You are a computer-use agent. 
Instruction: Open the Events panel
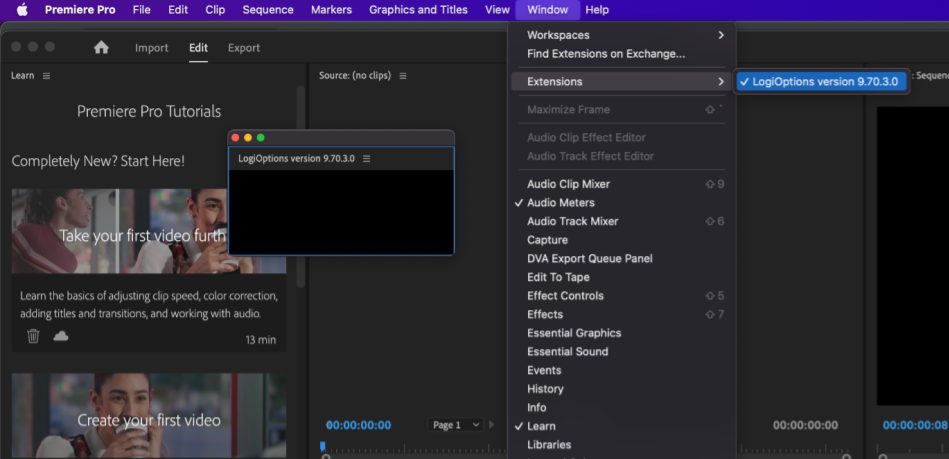[622, 371]
